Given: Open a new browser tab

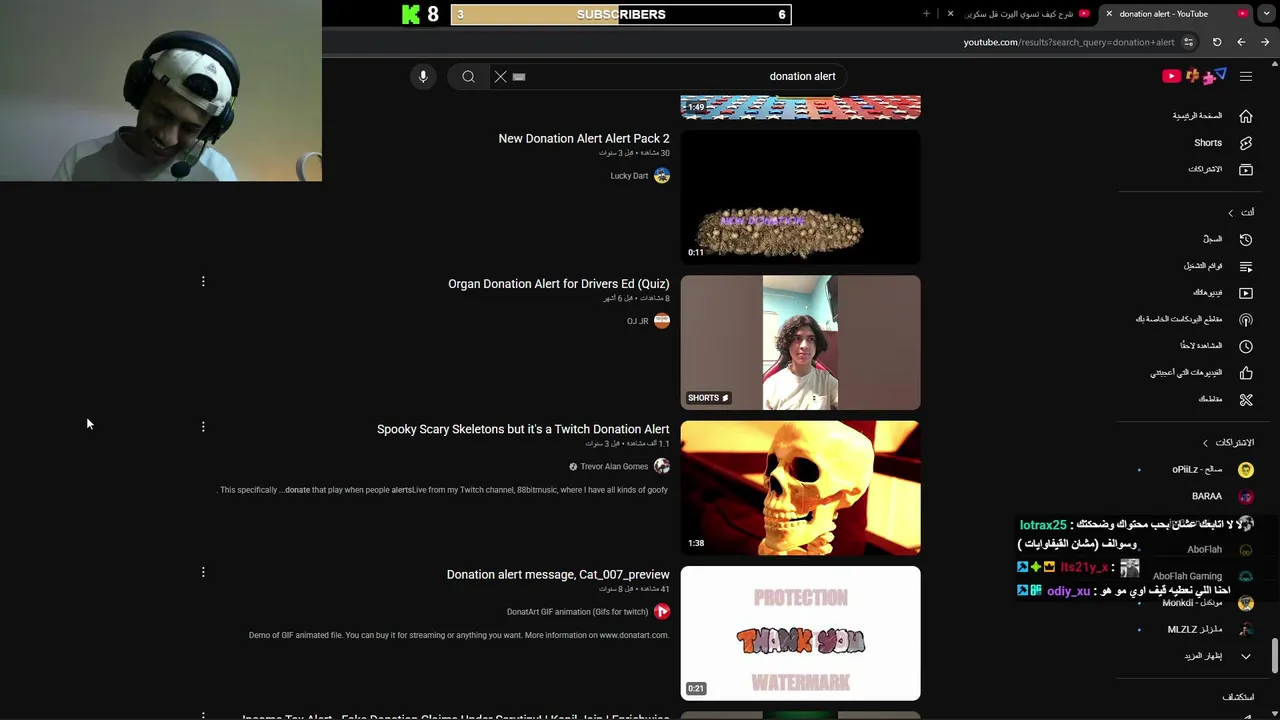Looking at the screenshot, I should [926, 14].
